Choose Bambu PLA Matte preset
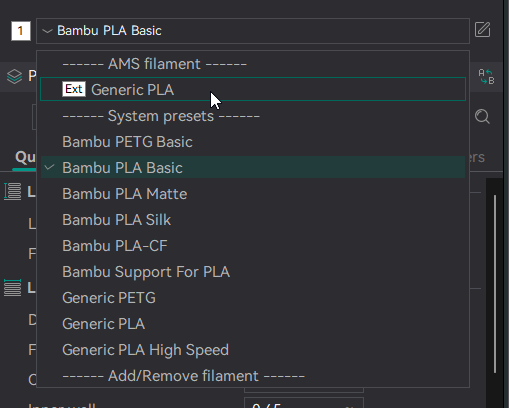The width and height of the screenshot is (509, 408). click(253, 194)
